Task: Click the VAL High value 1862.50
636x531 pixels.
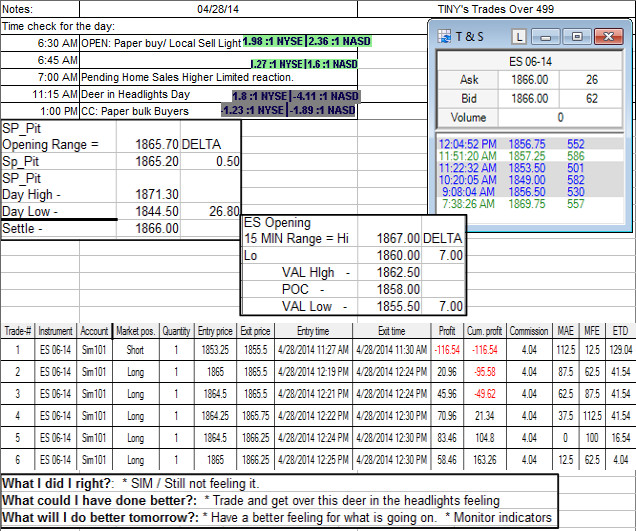Action: (x=398, y=272)
